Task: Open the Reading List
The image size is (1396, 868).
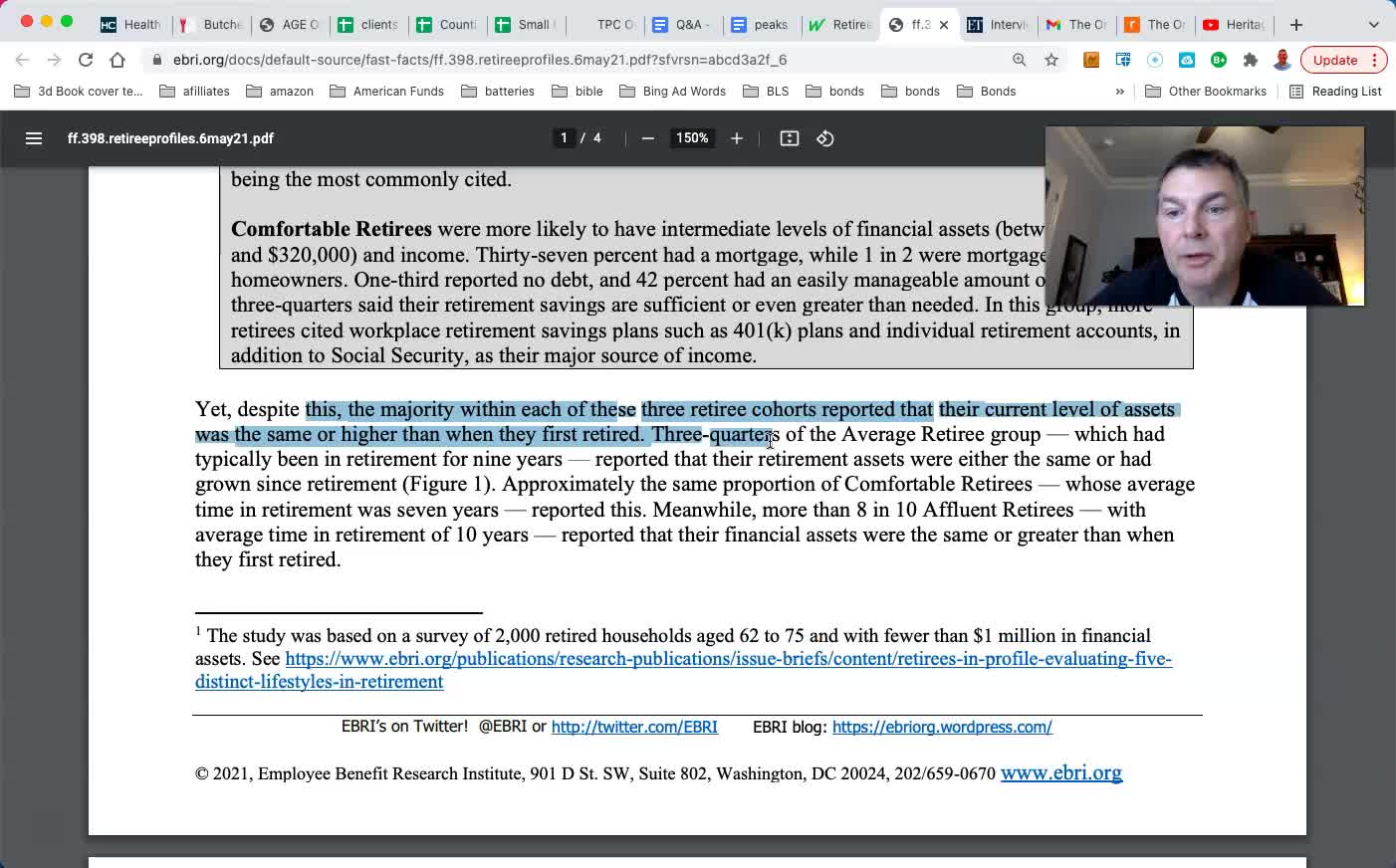Action: [1335, 92]
